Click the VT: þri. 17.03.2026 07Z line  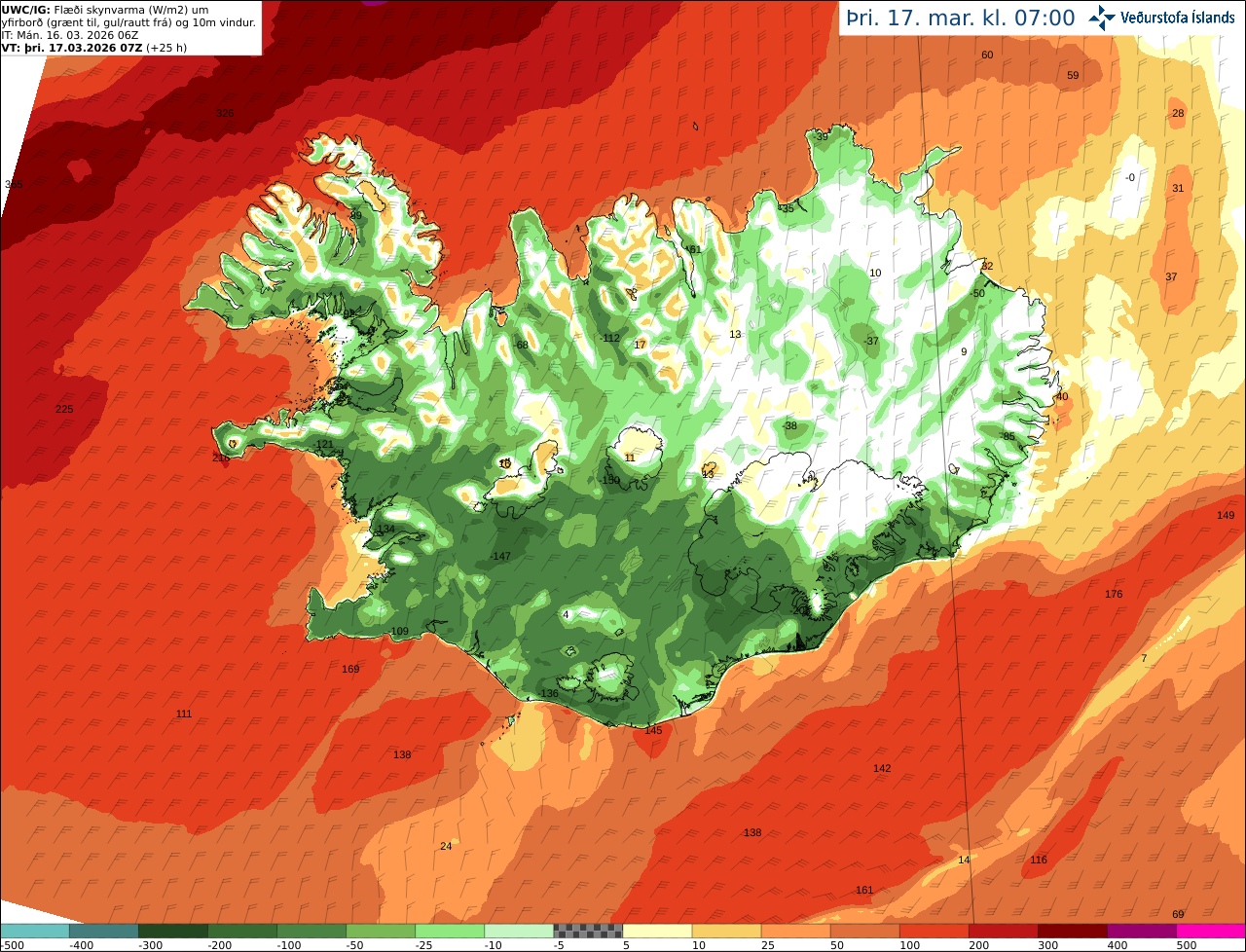pyautogui.click(x=93, y=47)
